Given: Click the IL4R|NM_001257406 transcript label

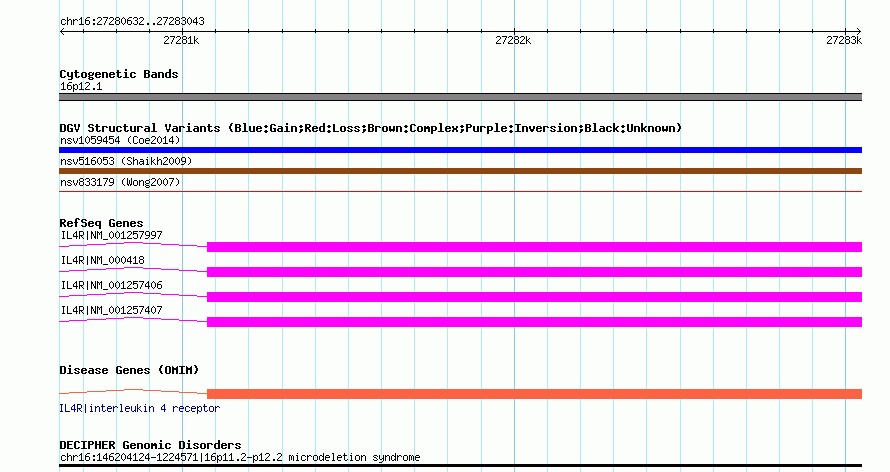Looking at the screenshot, I should pyautogui.click(x=111, y=285).
